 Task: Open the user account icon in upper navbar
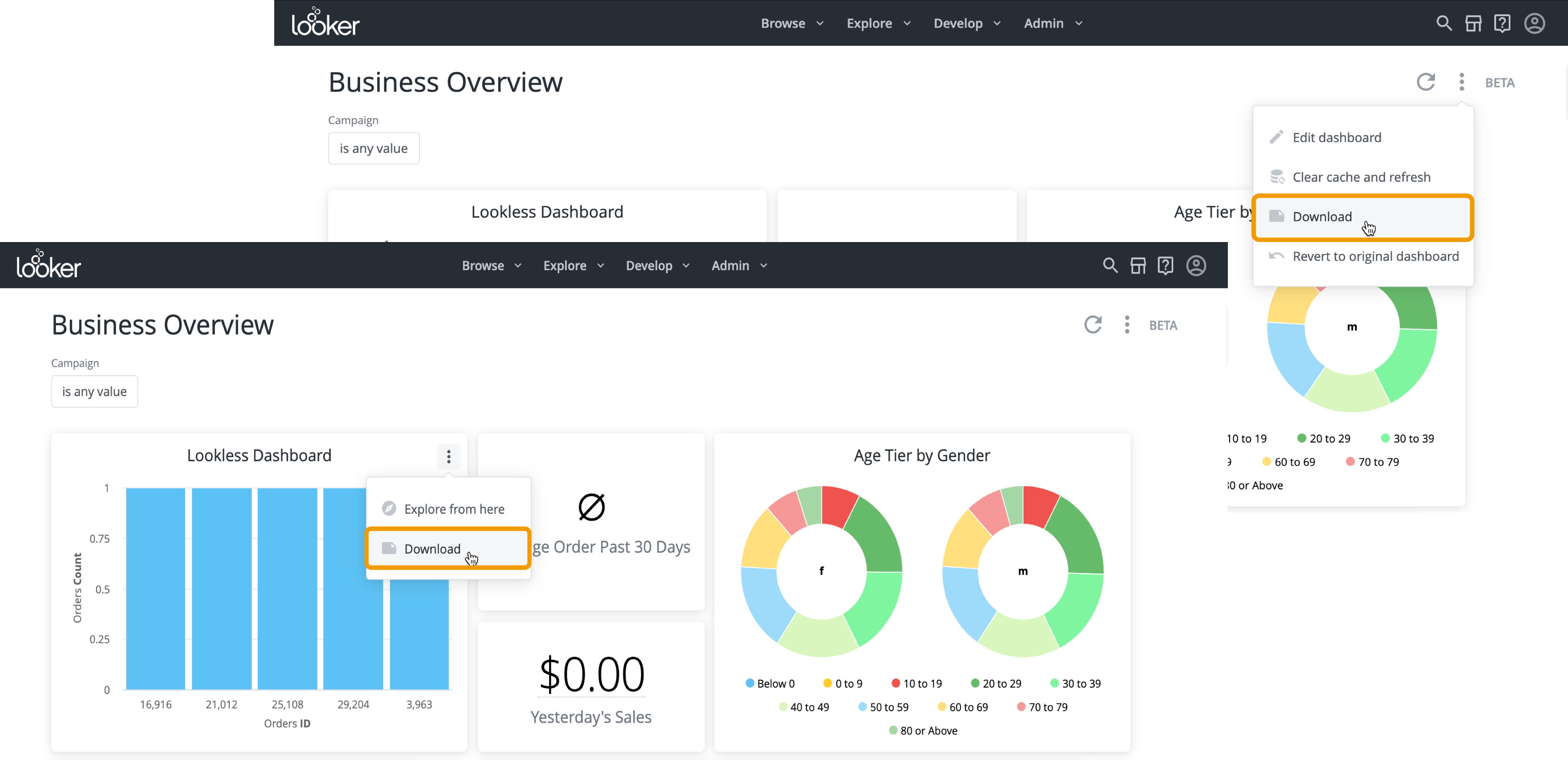[x=1534, y=23]
